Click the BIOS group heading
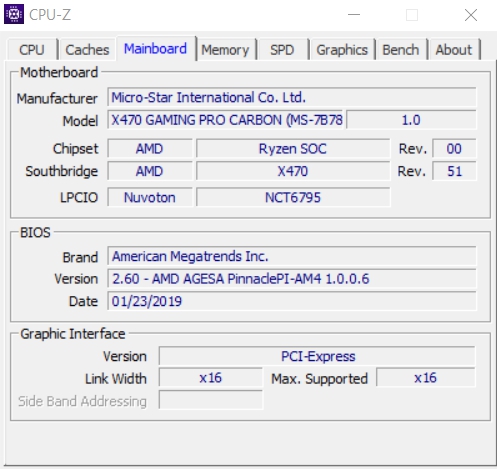 pos(35,232)
